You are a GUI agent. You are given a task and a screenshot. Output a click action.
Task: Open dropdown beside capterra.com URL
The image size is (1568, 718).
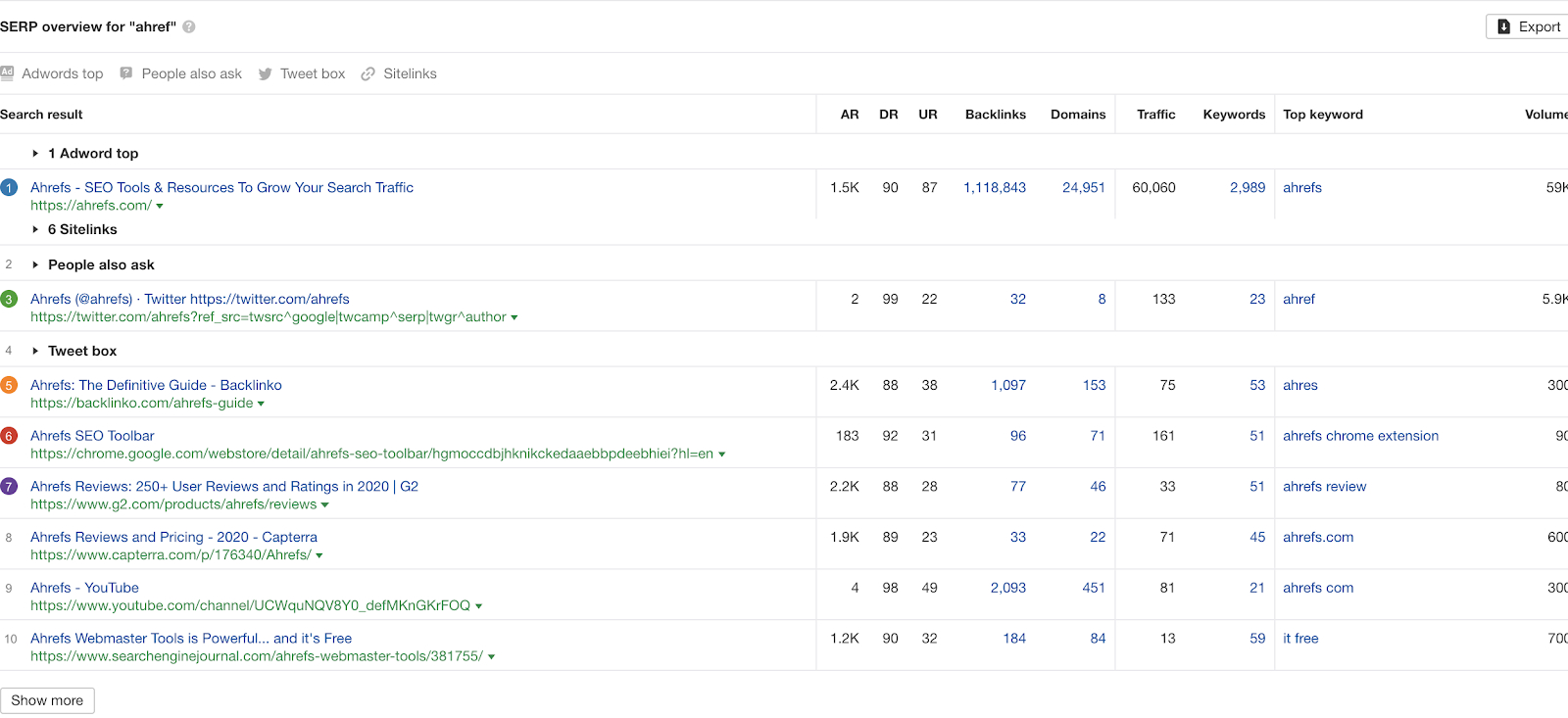319,555
